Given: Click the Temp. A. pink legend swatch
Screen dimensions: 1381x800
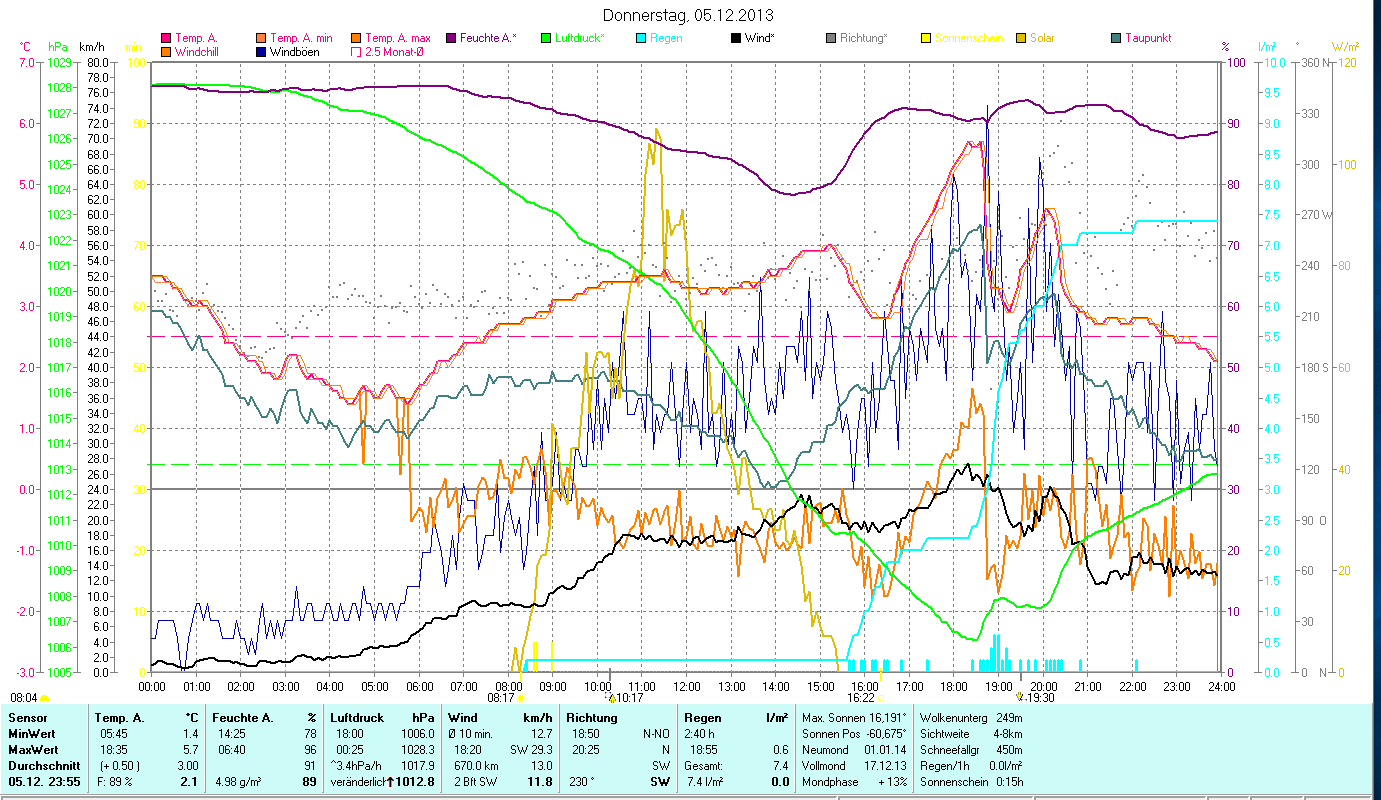Looking at the screenshot, I should pyautogui.click(x=166, y=38).
